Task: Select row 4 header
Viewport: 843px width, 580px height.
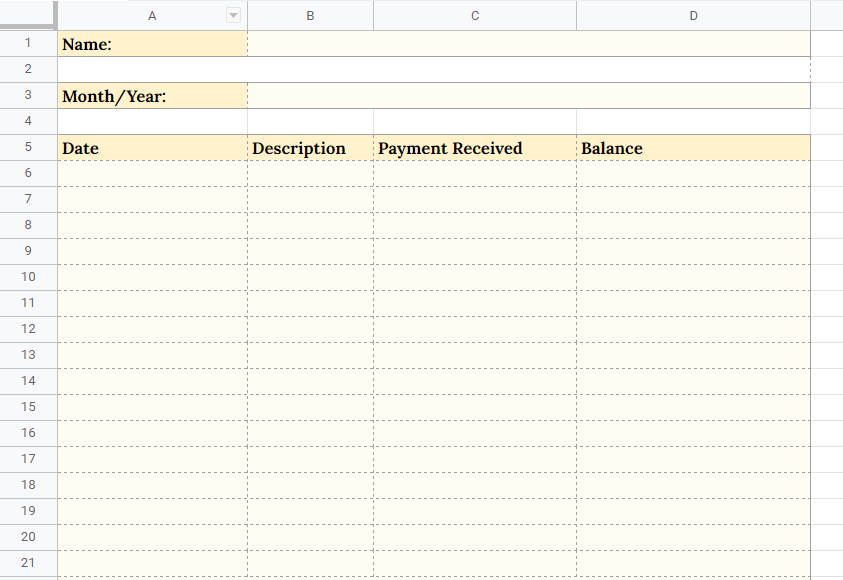Action: click(x=28, y=121)
